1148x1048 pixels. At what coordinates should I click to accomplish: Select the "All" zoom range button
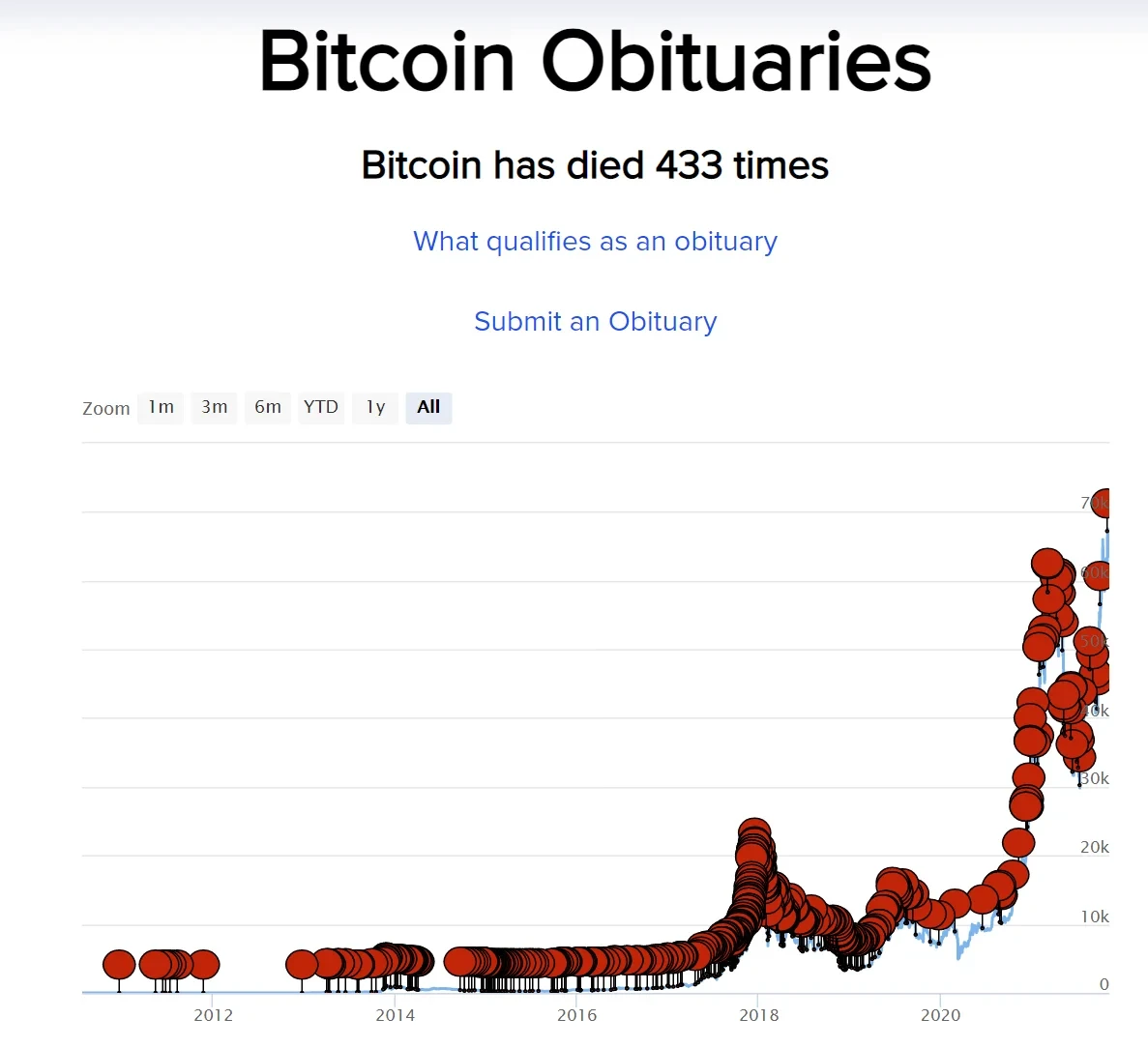428,407
